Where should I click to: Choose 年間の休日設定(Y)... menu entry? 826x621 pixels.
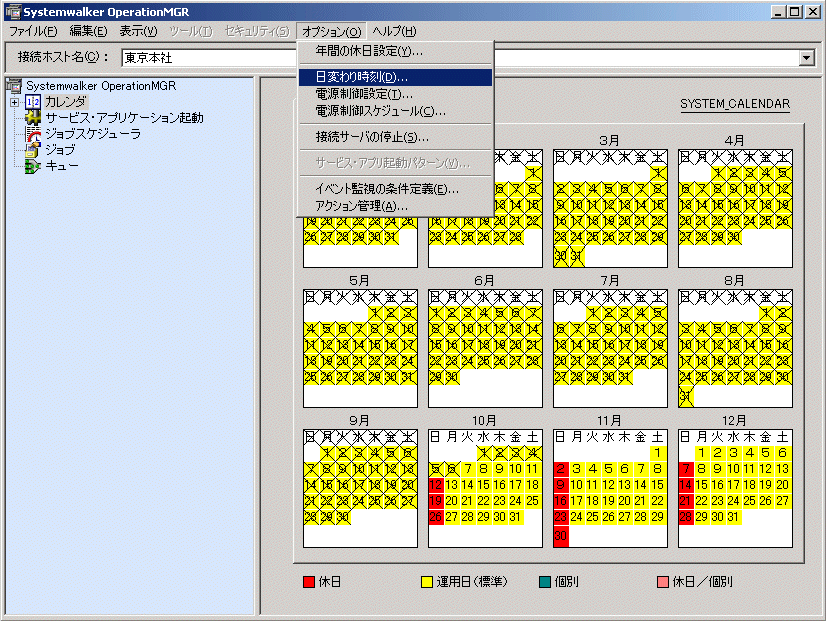395,51
